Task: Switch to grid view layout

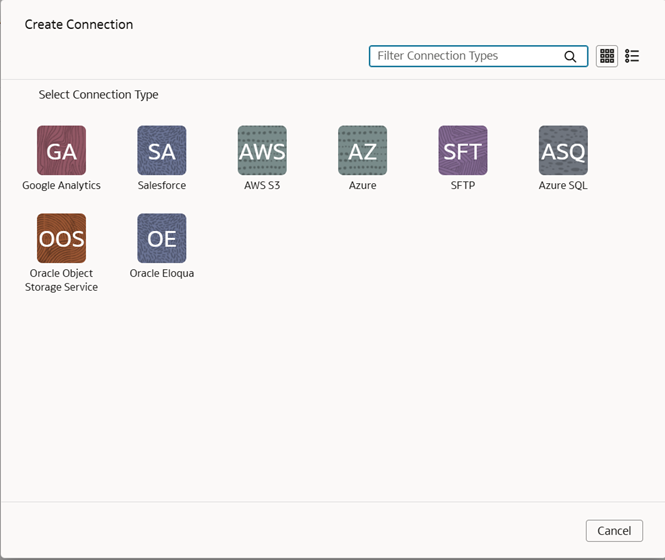Action: coord(607,56)
